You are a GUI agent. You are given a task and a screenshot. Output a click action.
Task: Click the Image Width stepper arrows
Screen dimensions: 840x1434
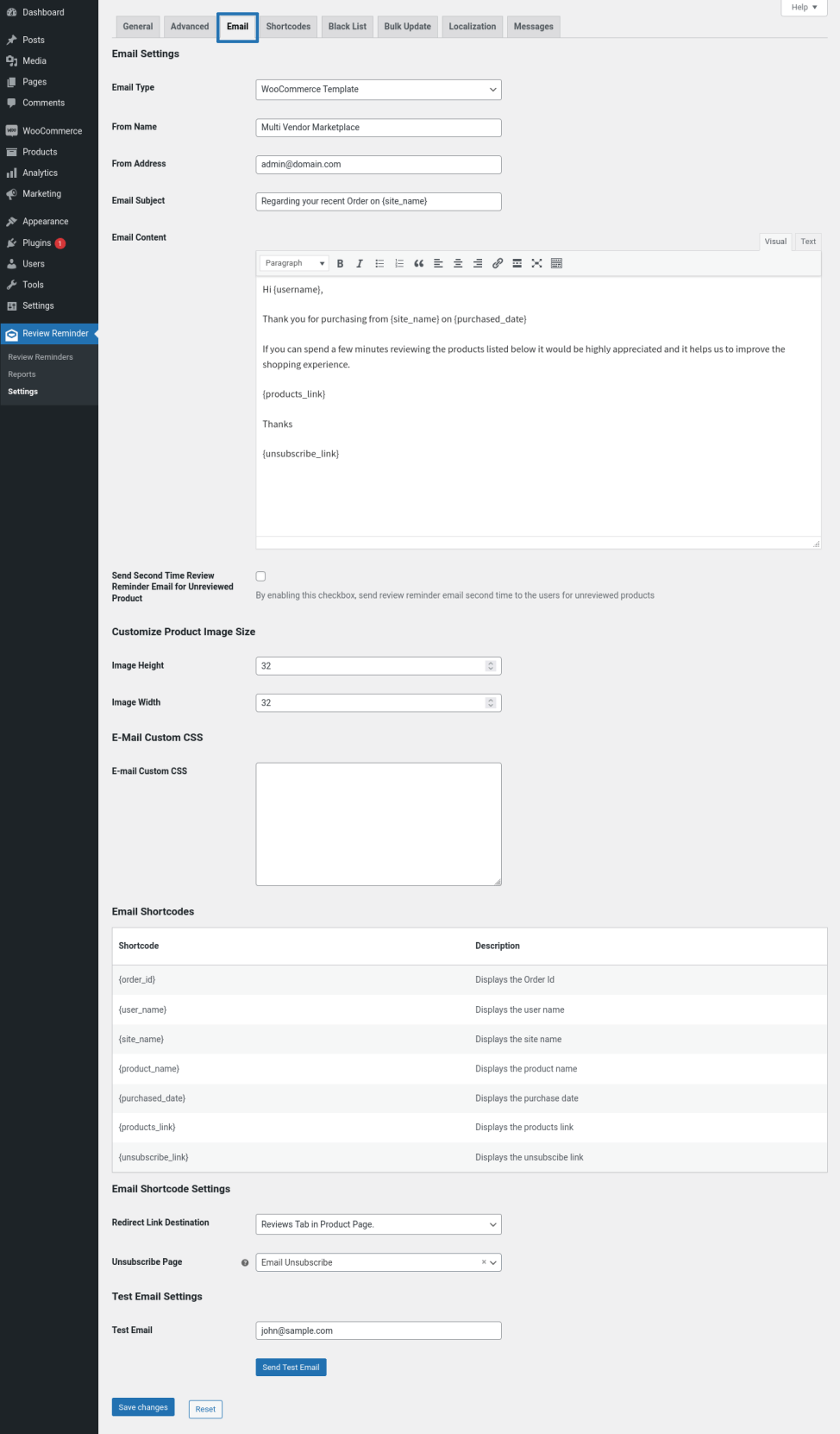[491, 703]
